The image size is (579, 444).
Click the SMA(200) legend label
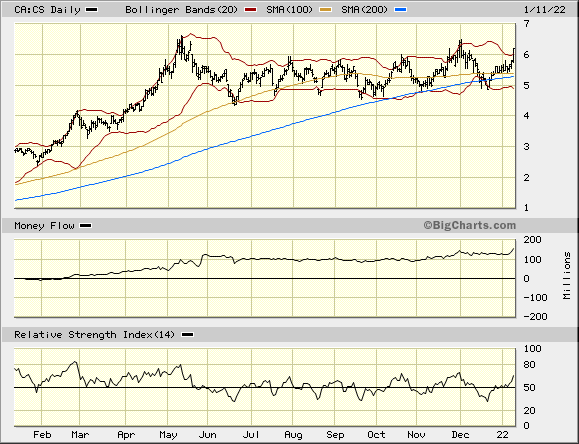point(364,10)
